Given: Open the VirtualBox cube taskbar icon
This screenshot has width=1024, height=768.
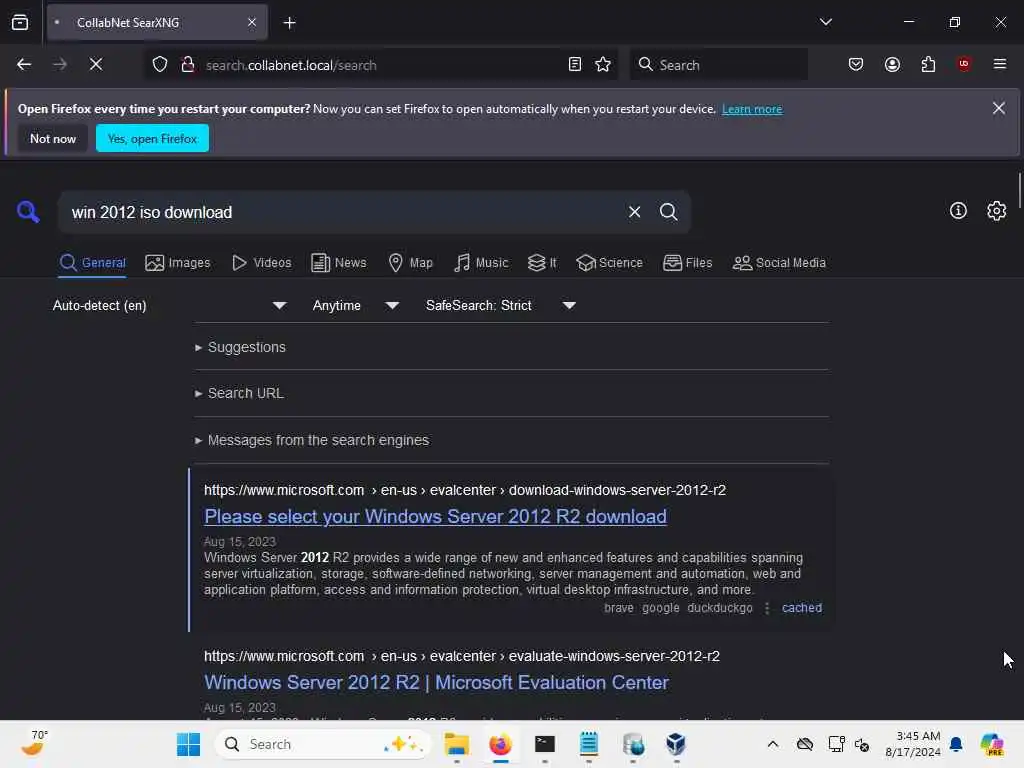Looking at the screenshot, I should [676, 744].
